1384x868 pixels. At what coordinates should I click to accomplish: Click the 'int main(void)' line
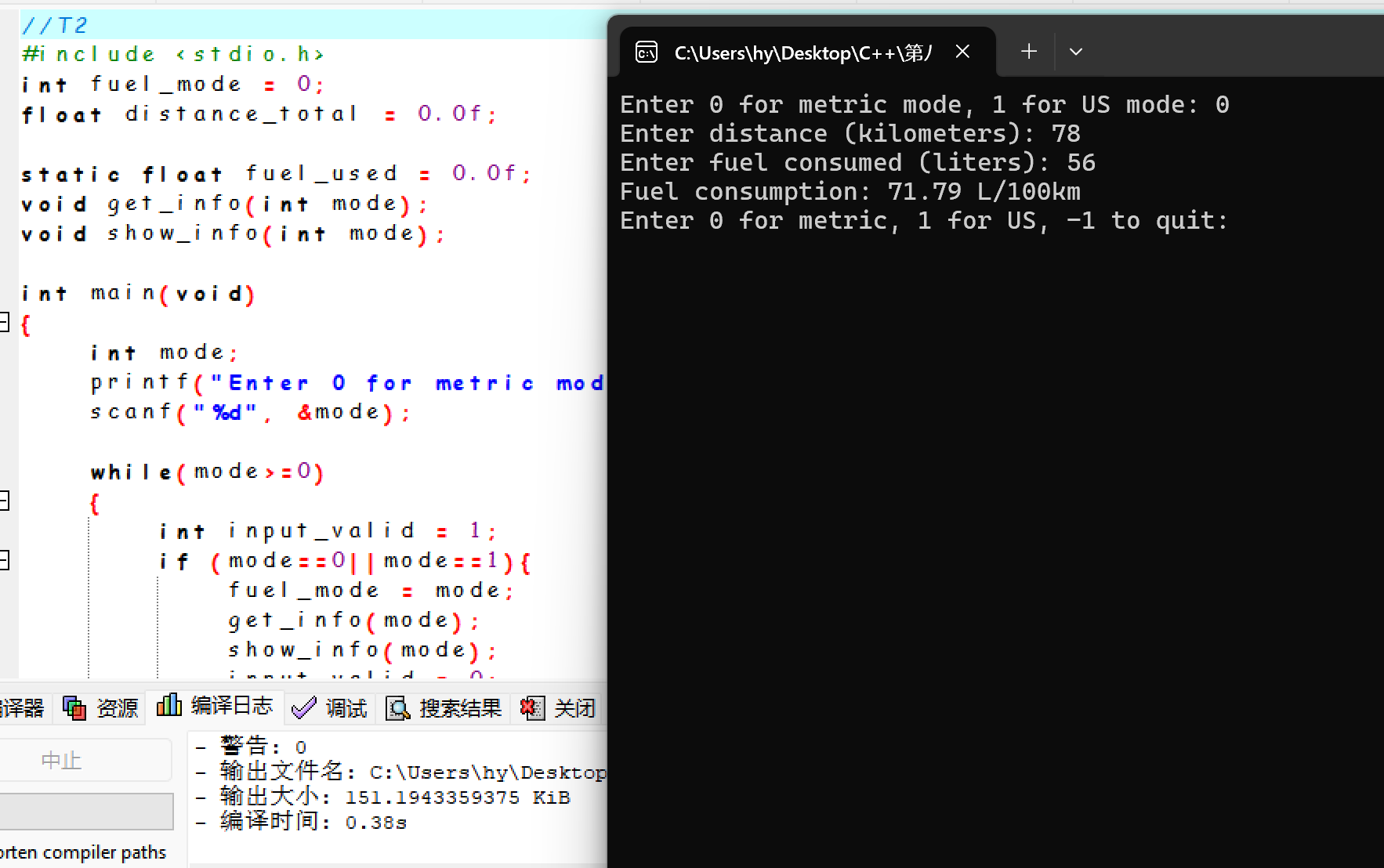pyautogui.click(x=139, y=294)
